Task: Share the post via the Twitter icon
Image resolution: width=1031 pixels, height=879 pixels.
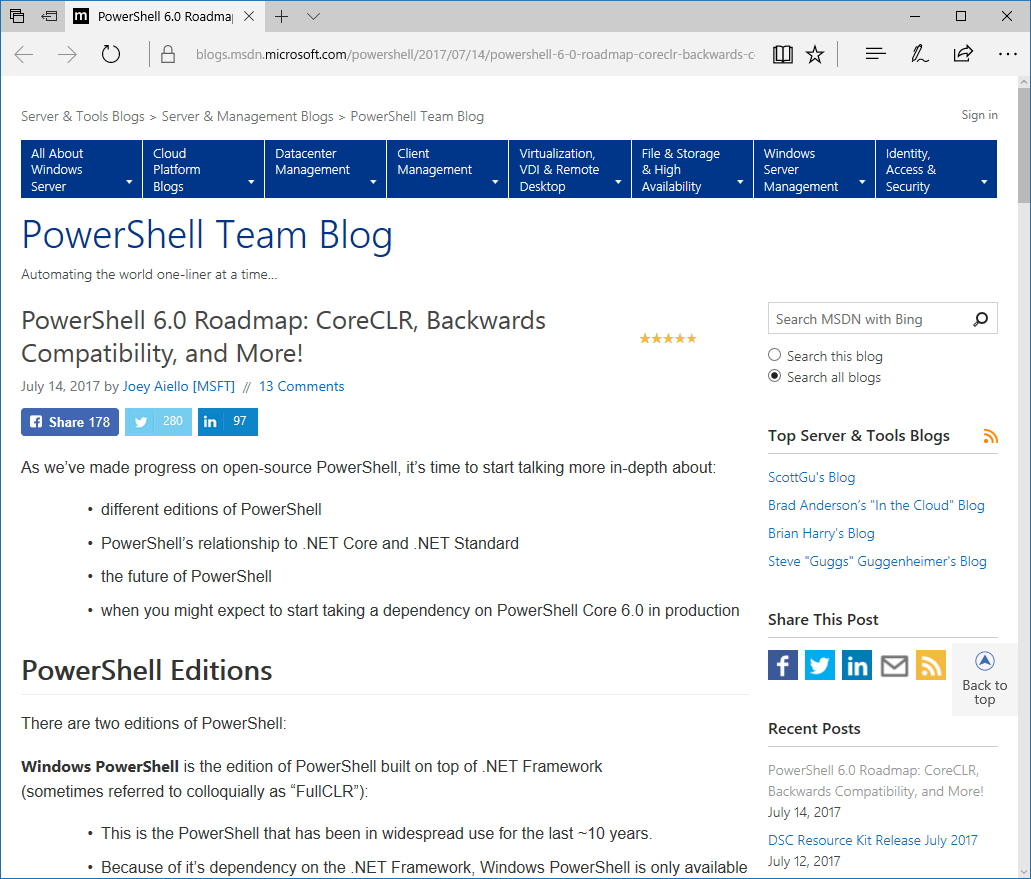Action: pos(820,664)
